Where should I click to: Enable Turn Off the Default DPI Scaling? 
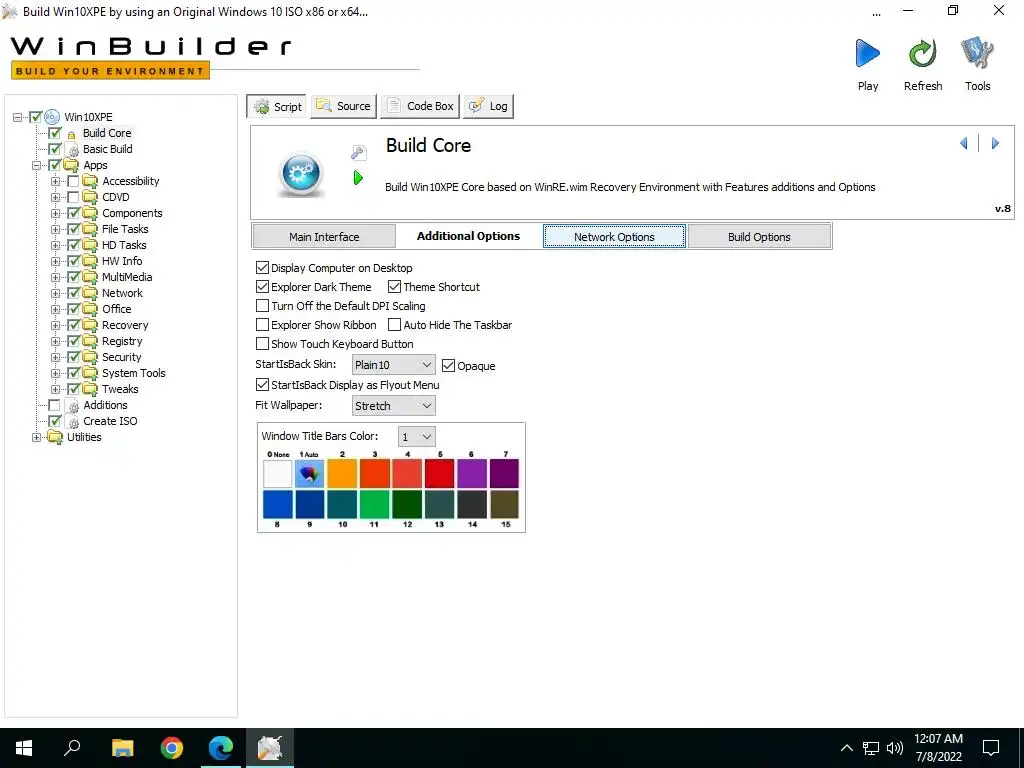tap(263, 306)
